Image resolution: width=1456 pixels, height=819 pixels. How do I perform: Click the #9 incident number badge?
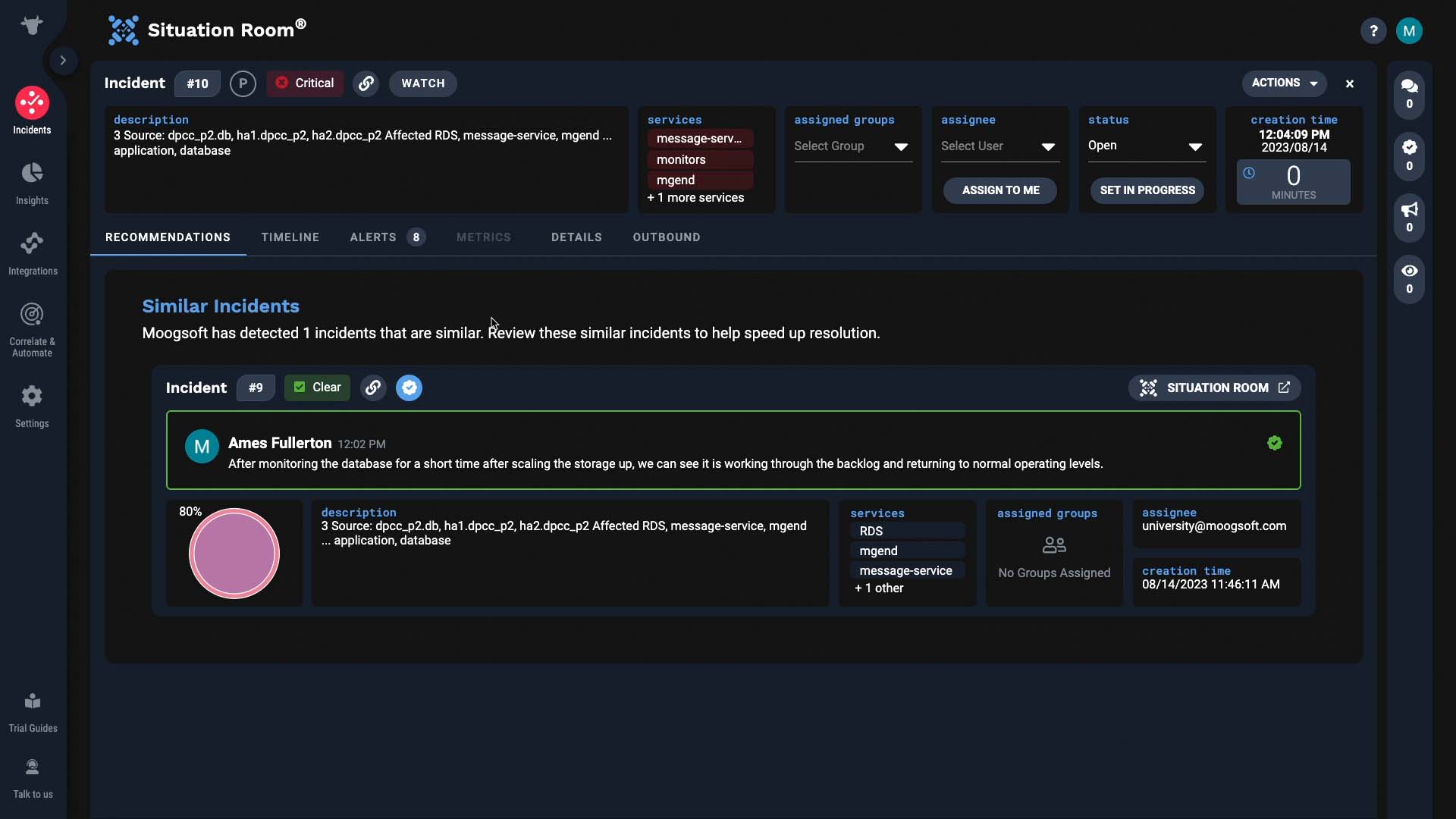[x=256, y=388]
